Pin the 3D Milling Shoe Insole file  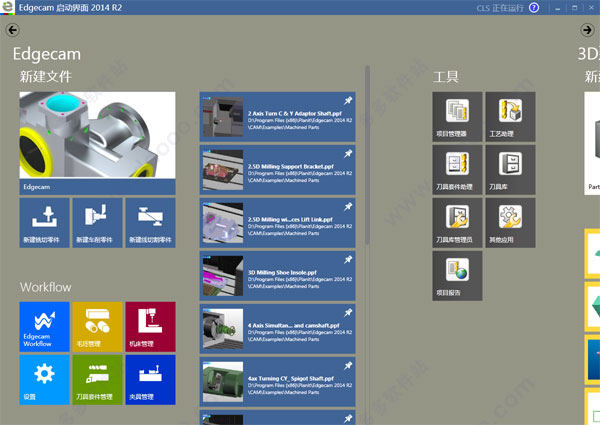348,259
